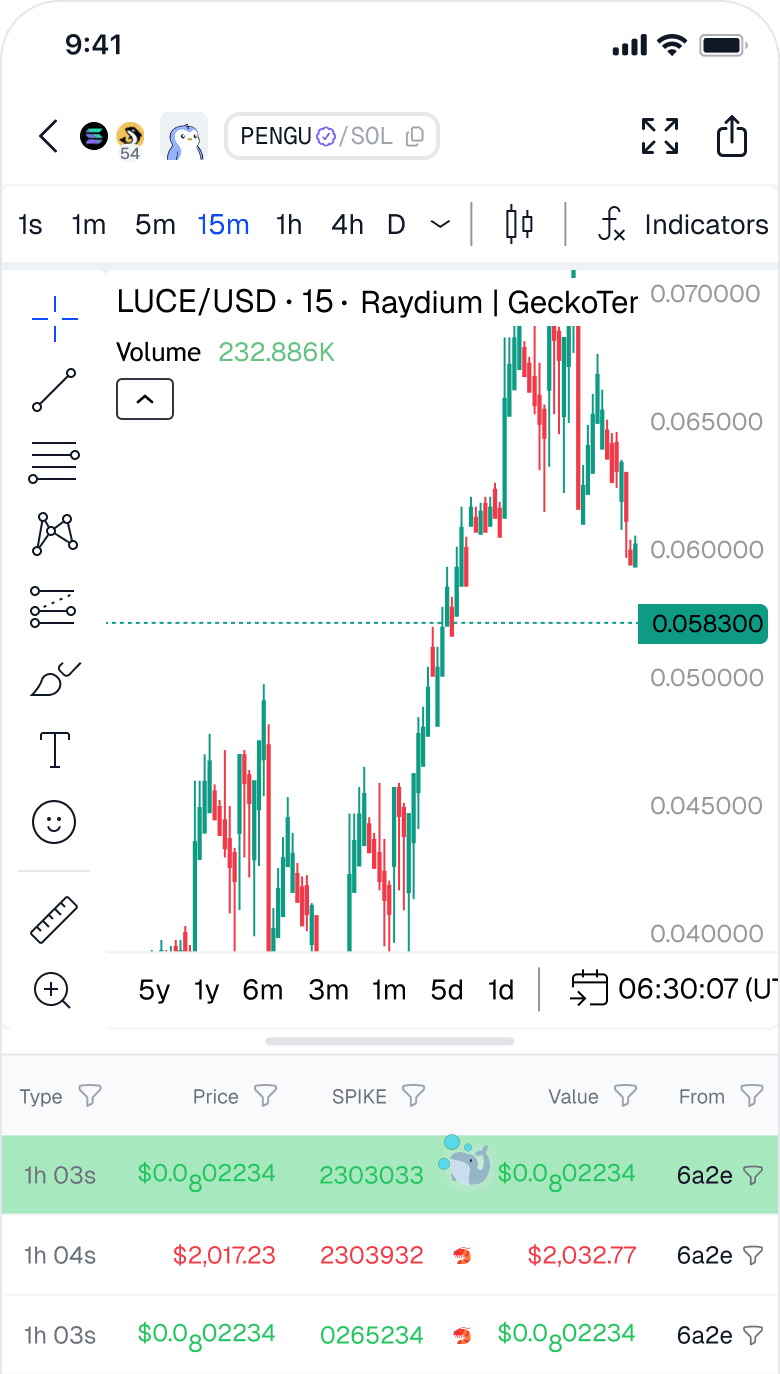
Task: Tap the LUCE/USD chart title
Action: click(x=377, y=302)
